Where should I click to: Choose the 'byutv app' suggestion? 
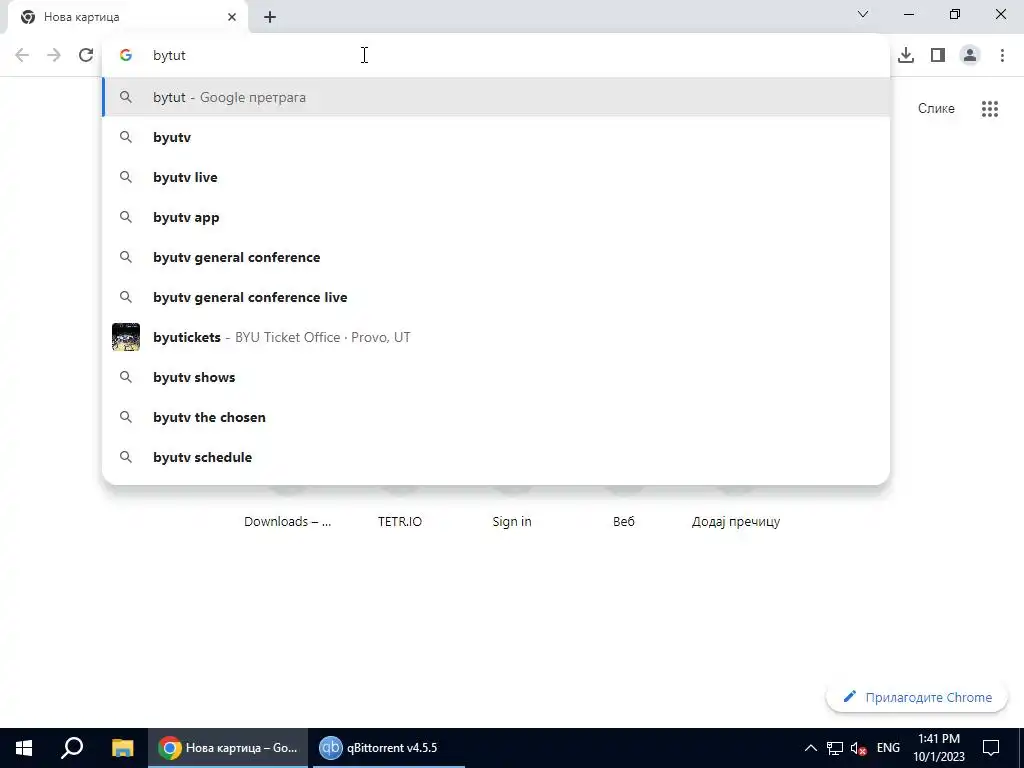[x=496, y=217]
